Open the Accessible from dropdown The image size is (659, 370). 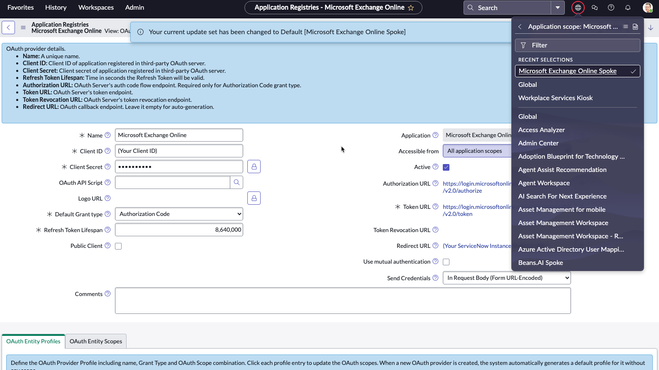tap(477, 151)
